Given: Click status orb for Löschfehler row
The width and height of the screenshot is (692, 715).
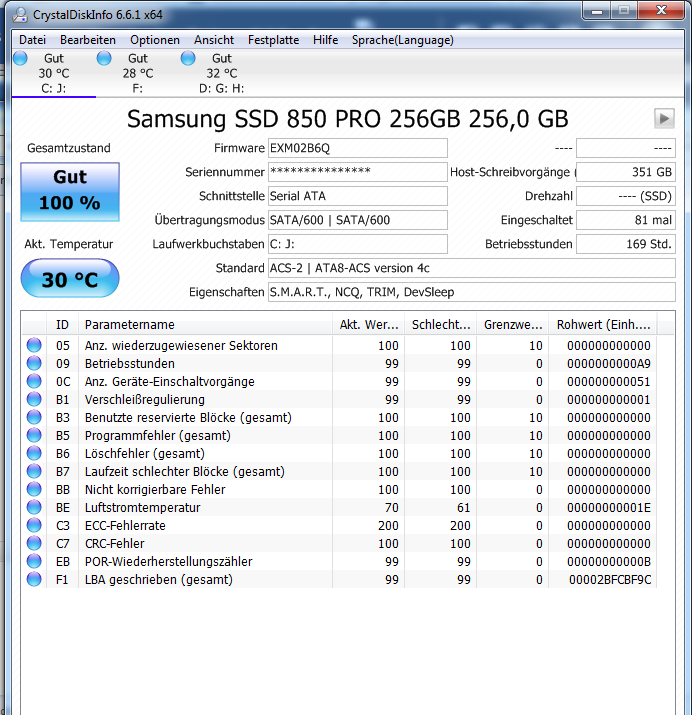Looking at the screenshot, I should (34, 453).
